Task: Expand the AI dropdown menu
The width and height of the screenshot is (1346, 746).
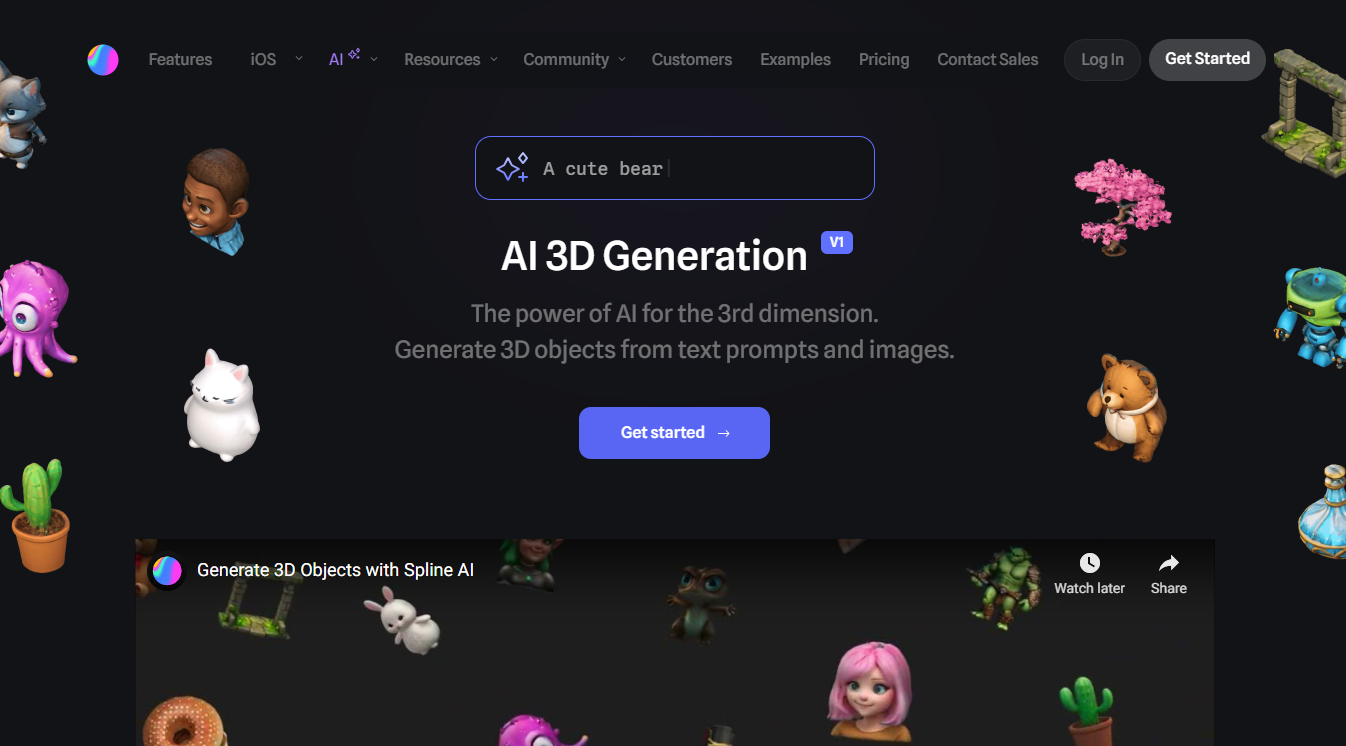Action: 353,59
